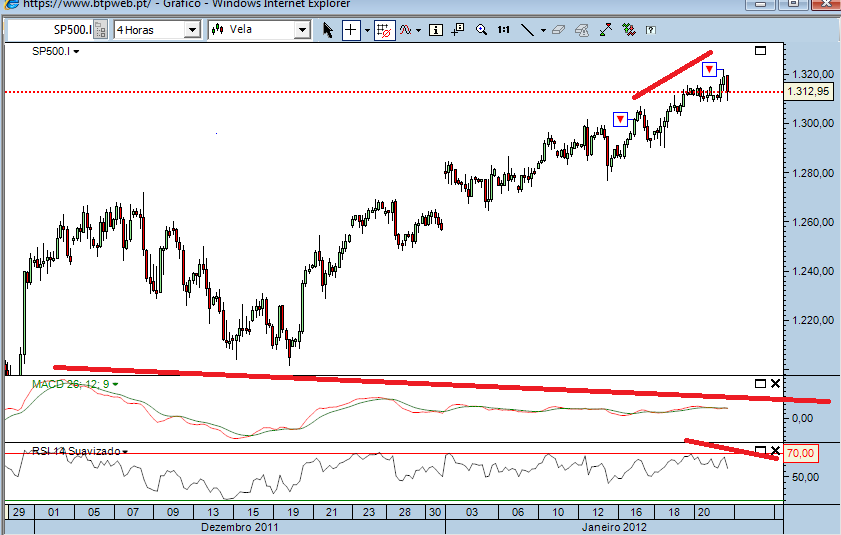Open the line tool dropdown arrow
This screenshot has width=841, height=535.
(x=543, y=30)
